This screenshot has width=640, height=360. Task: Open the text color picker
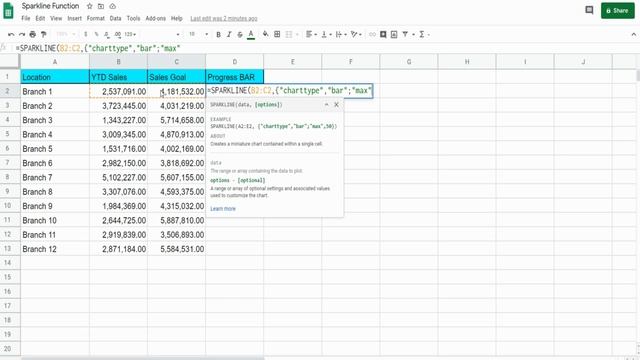(x=251, y=34)
